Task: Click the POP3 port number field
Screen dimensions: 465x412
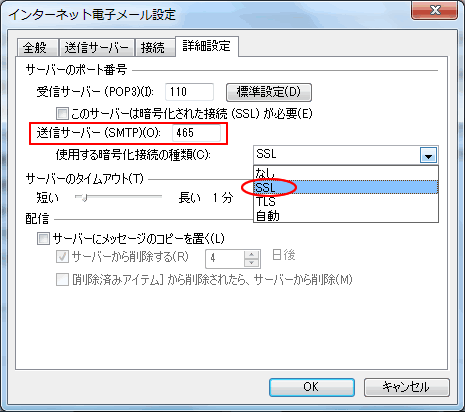Action: (x=189, y=92)
